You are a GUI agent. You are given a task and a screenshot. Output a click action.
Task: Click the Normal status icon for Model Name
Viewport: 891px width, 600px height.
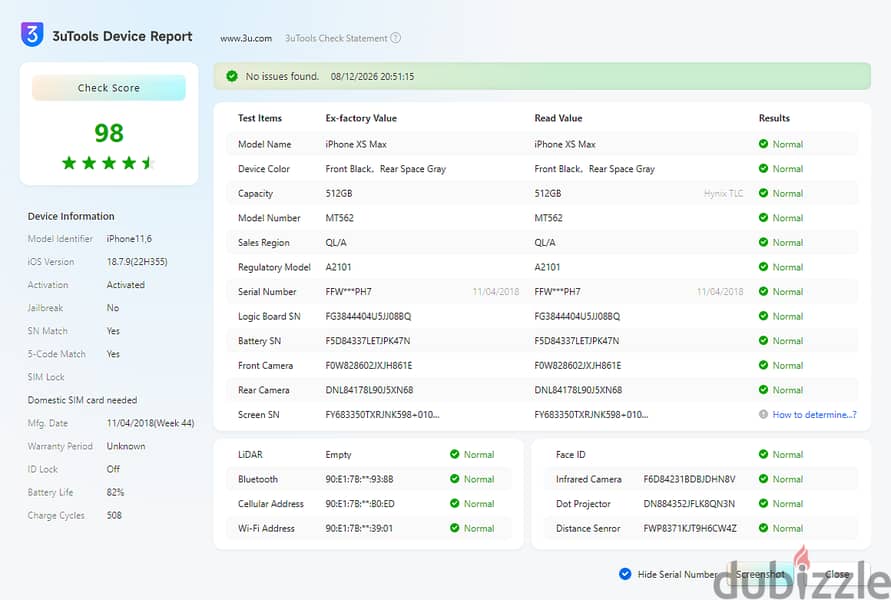pos(763,144)
